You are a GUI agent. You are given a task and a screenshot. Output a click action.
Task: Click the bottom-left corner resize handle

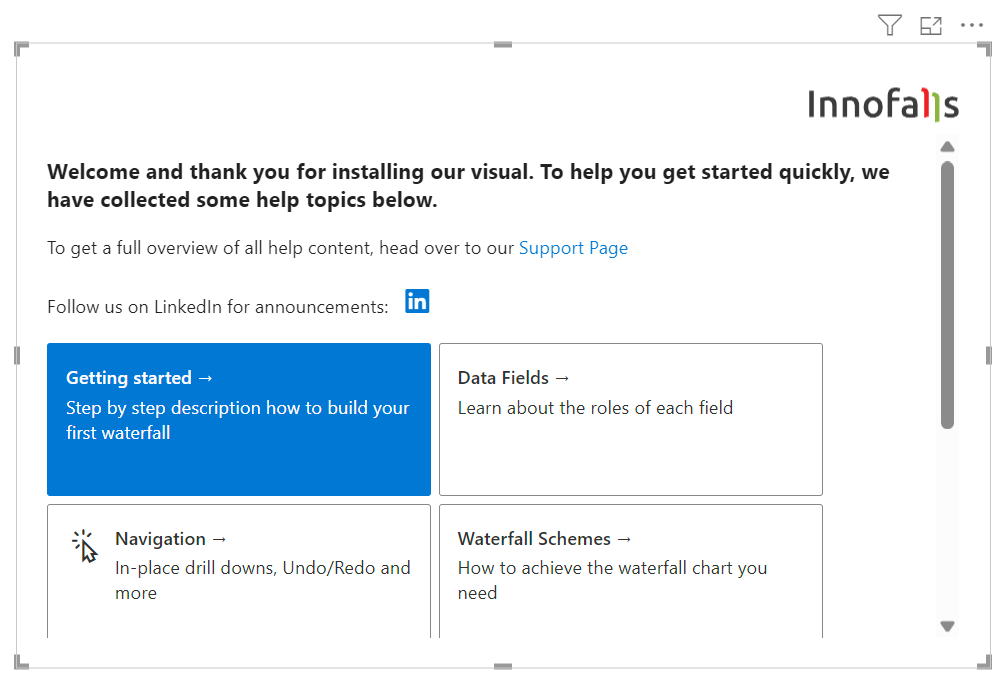pyautogui.click(x=21, y=662)
